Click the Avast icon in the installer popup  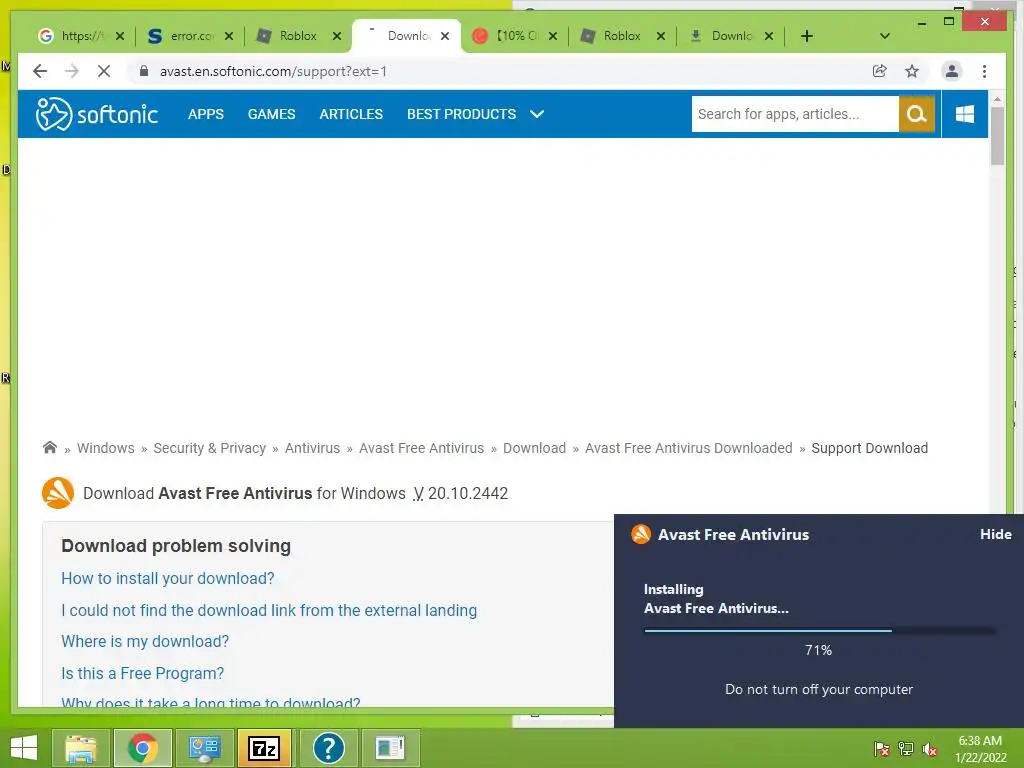click(x=641, y=534)
